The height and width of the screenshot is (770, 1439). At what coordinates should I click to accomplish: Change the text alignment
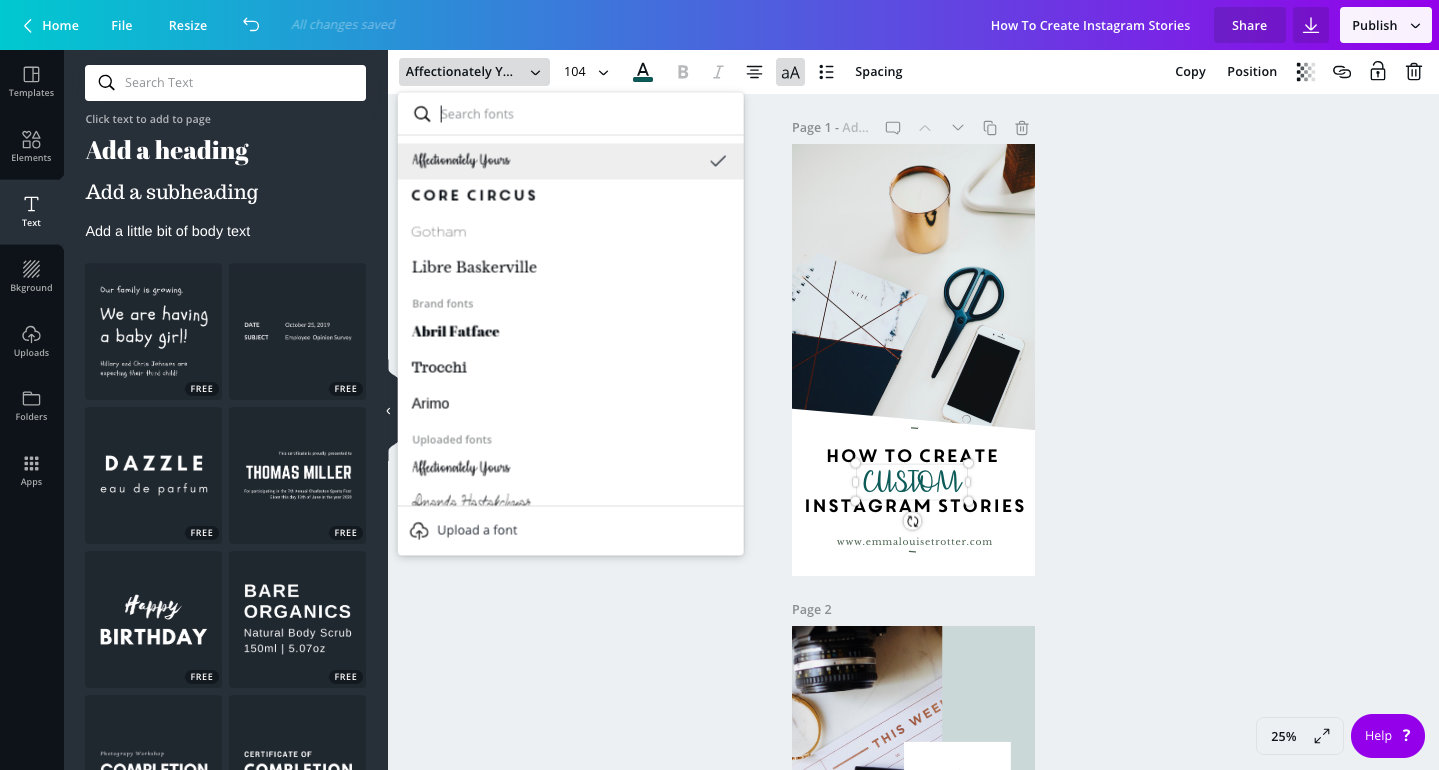[754, 72]
